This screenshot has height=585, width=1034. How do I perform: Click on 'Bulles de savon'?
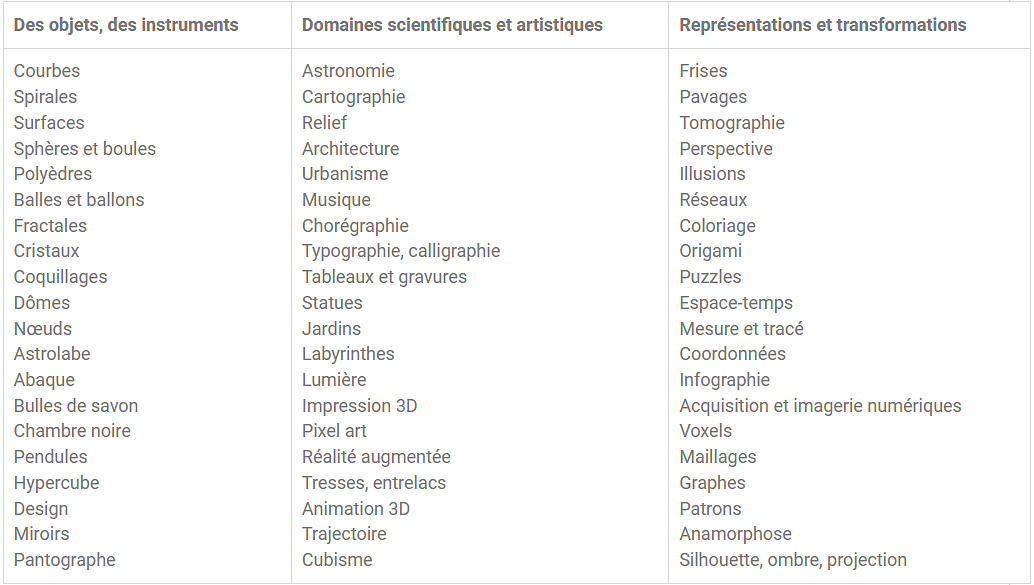(76, 406)
